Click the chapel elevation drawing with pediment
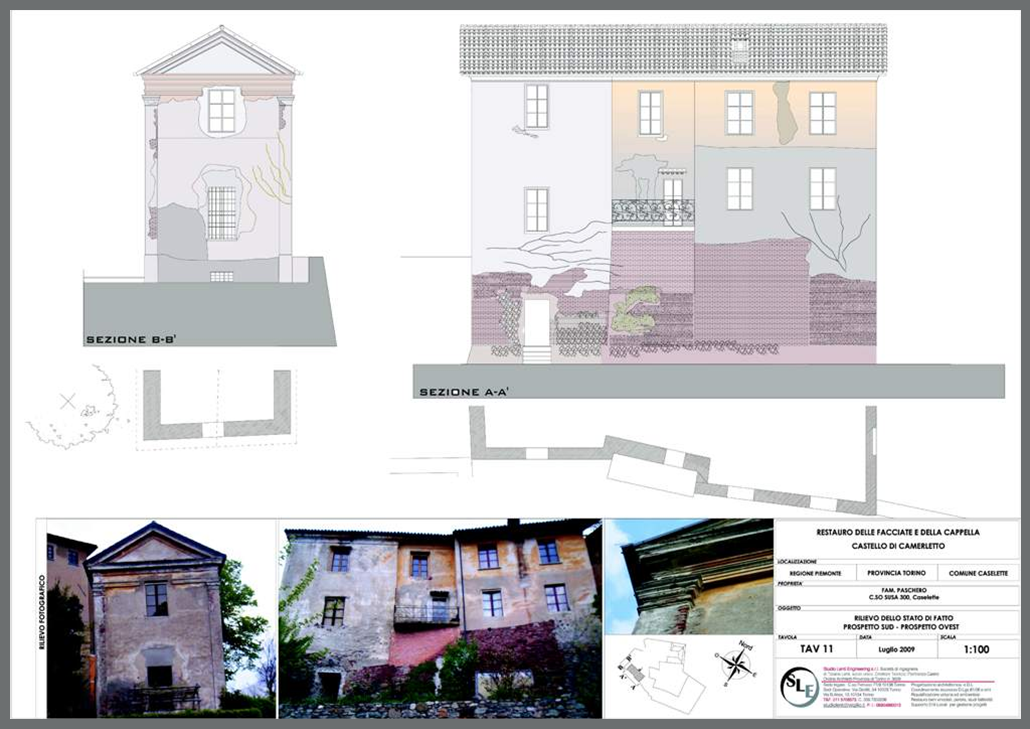 pyautogui.click(x=218, y=154)
